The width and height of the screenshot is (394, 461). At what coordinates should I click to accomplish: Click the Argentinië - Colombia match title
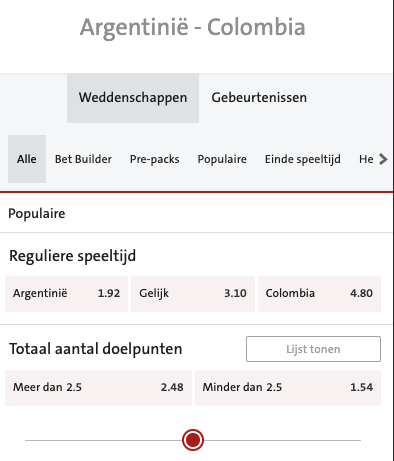(x=193, y=28)
